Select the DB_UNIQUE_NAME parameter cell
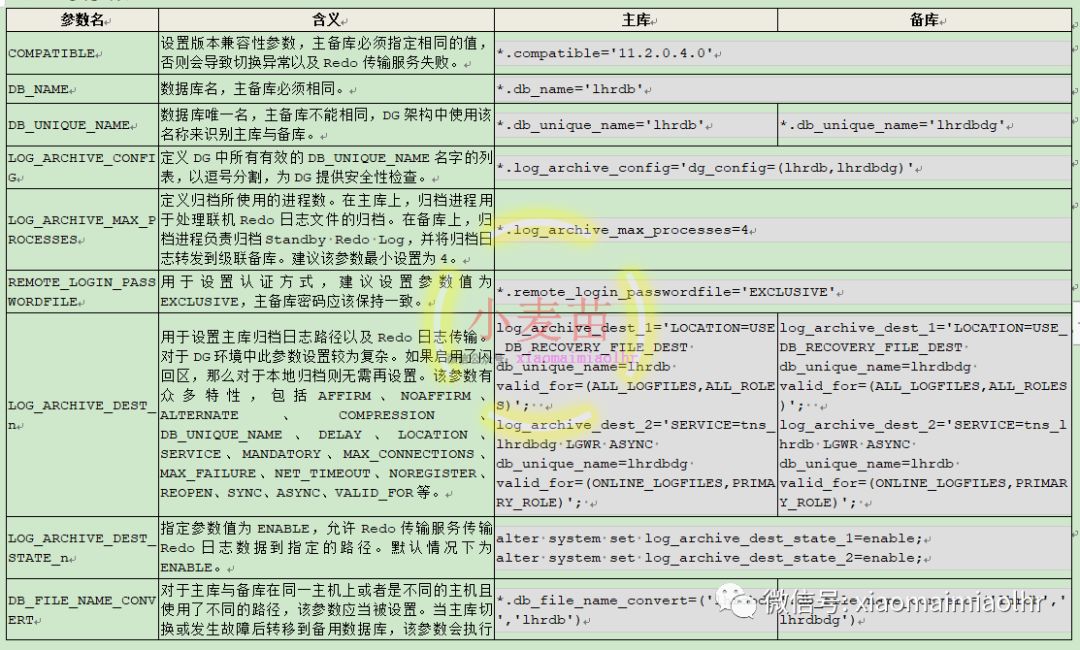This screenshot has height=650, width=1080. [x=83, y=125]
